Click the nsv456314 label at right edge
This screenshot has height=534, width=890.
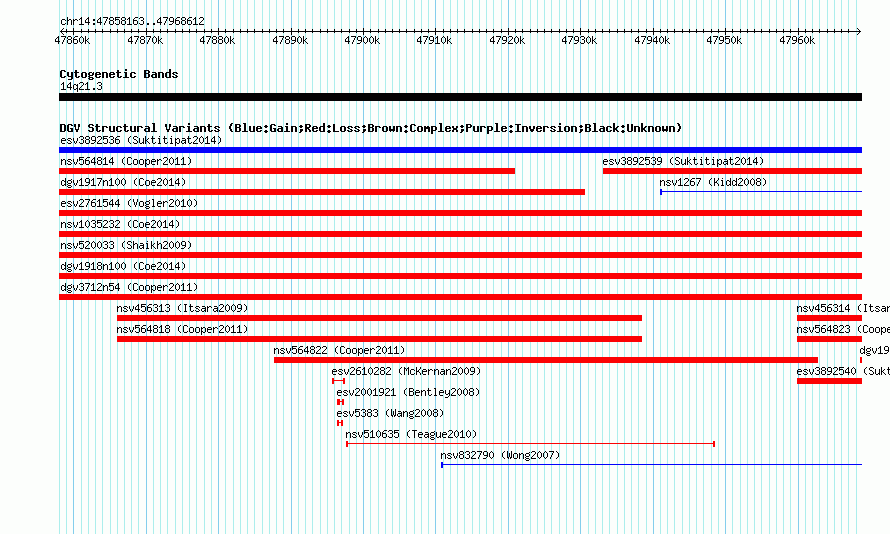pos(842,308)
